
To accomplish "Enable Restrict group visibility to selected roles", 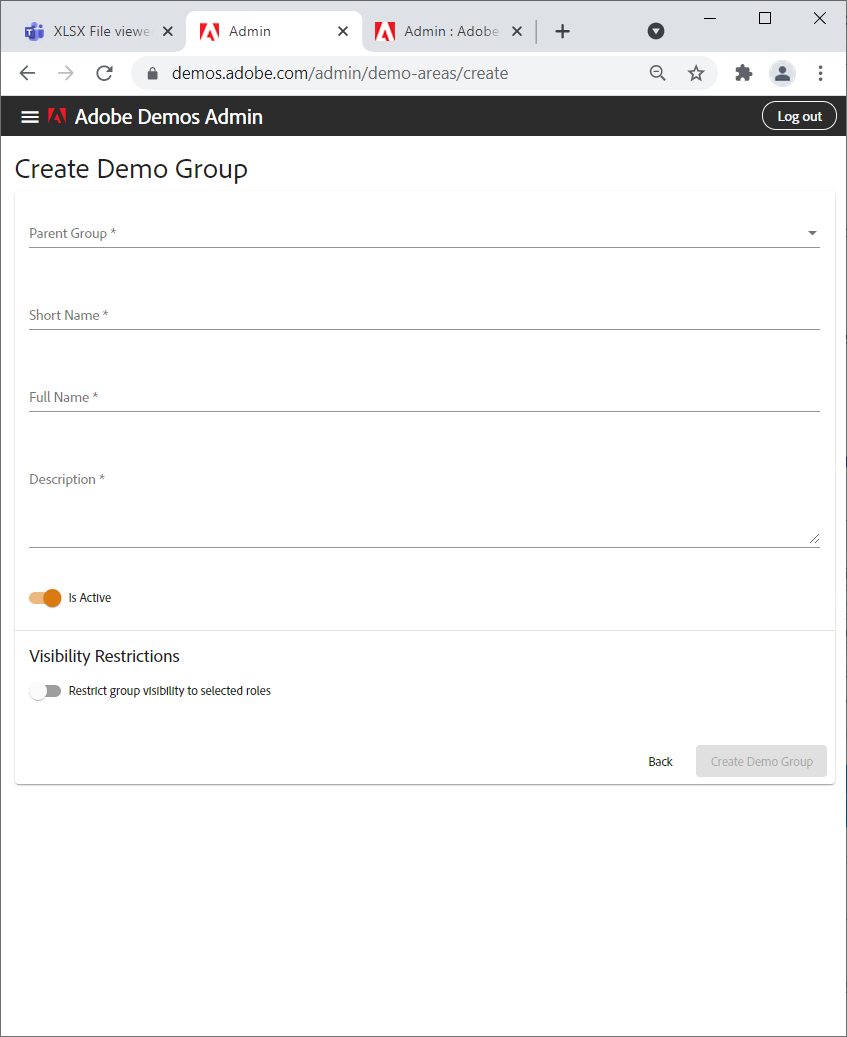I will (45, 691).
